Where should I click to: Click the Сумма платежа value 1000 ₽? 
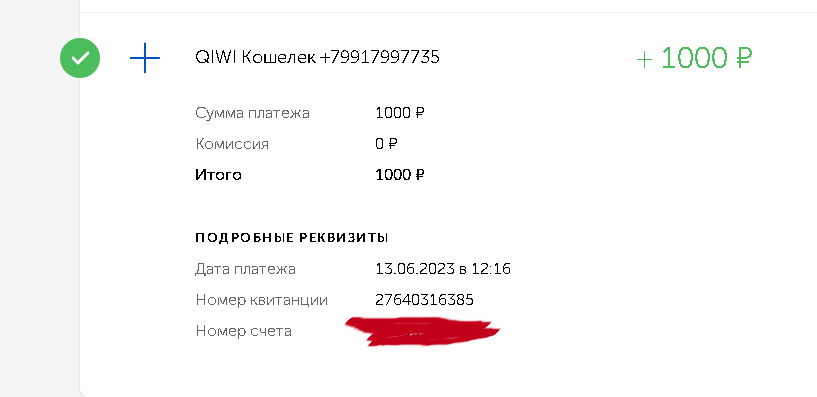click(x=400, y=113)
